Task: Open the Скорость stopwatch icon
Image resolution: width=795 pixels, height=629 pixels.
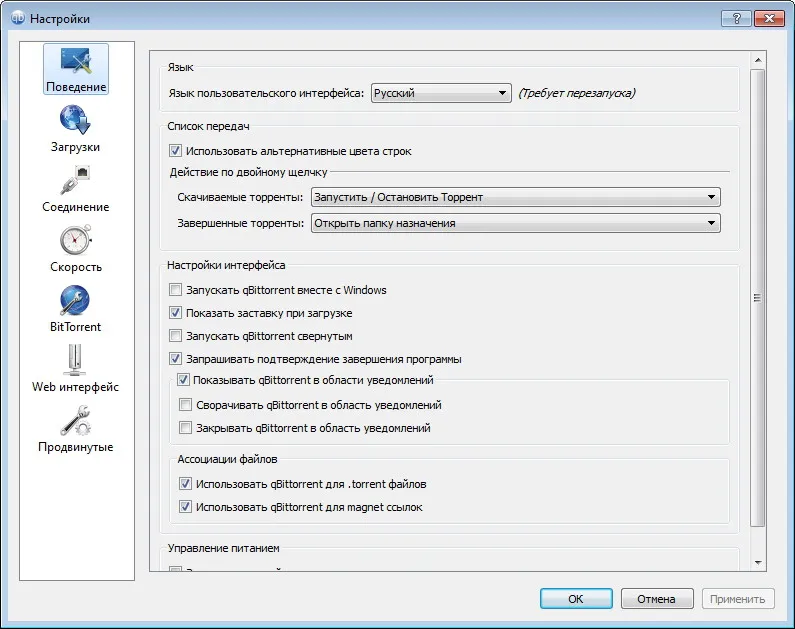Action: [75, 240]
